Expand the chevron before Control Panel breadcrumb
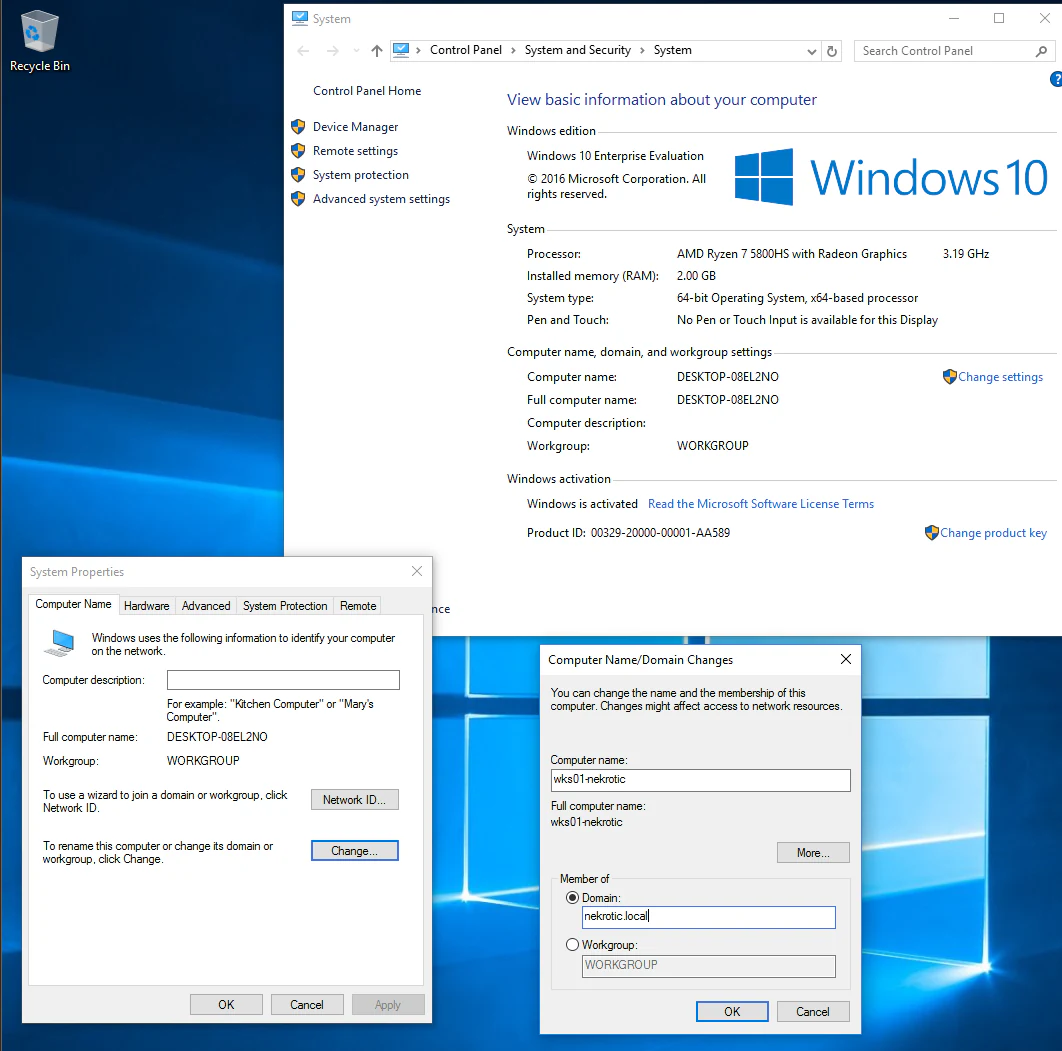The width and height of the screenshot is (1062, 1051). (419, 50)
